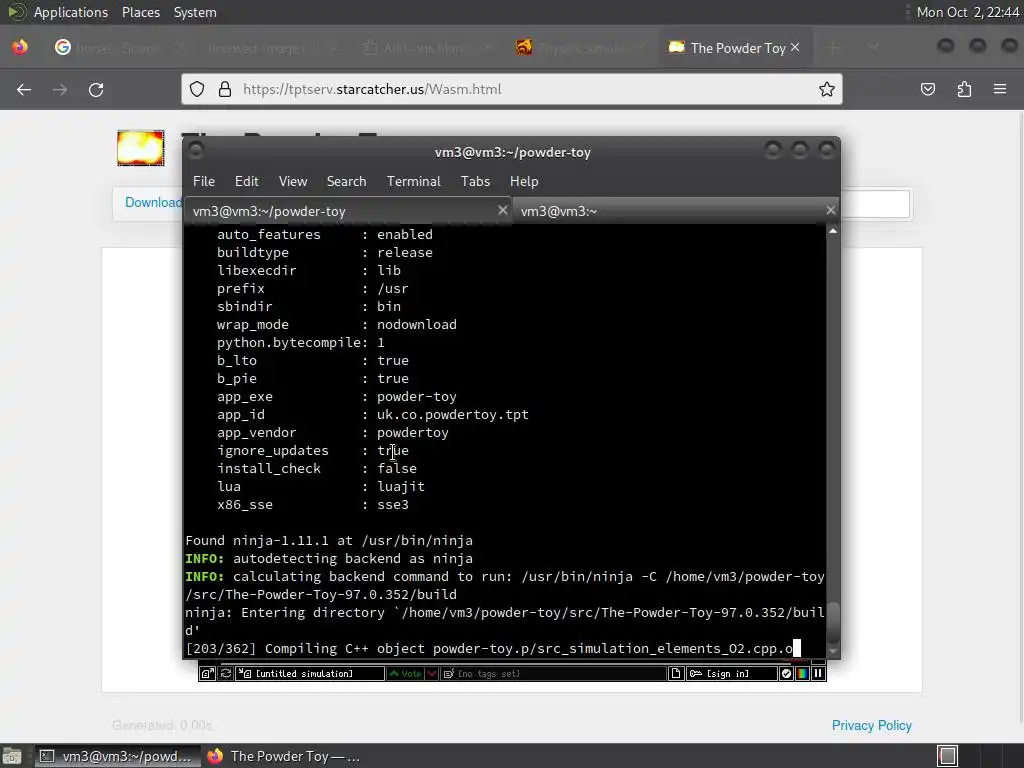Click the 'uk.co.powdertoy.tpt' app_id value
Image resolution: width=1024 pixels, height=768 pixels.
coord(453,415)
